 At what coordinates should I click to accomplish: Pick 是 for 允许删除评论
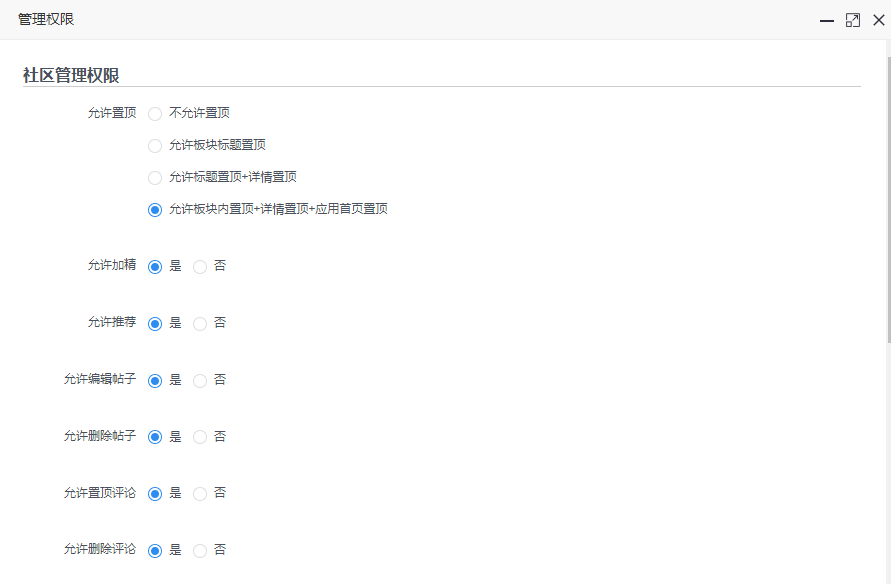click(x=155, y=551)
